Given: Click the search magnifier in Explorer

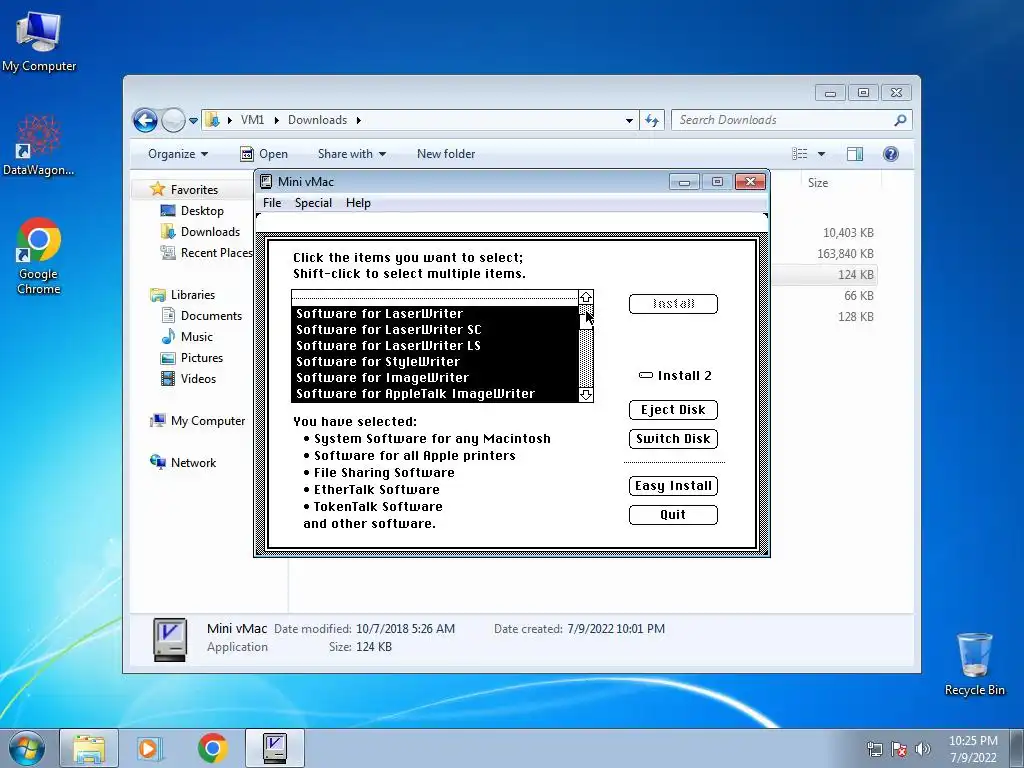Looking at the screenshot, I should point(900,120).
